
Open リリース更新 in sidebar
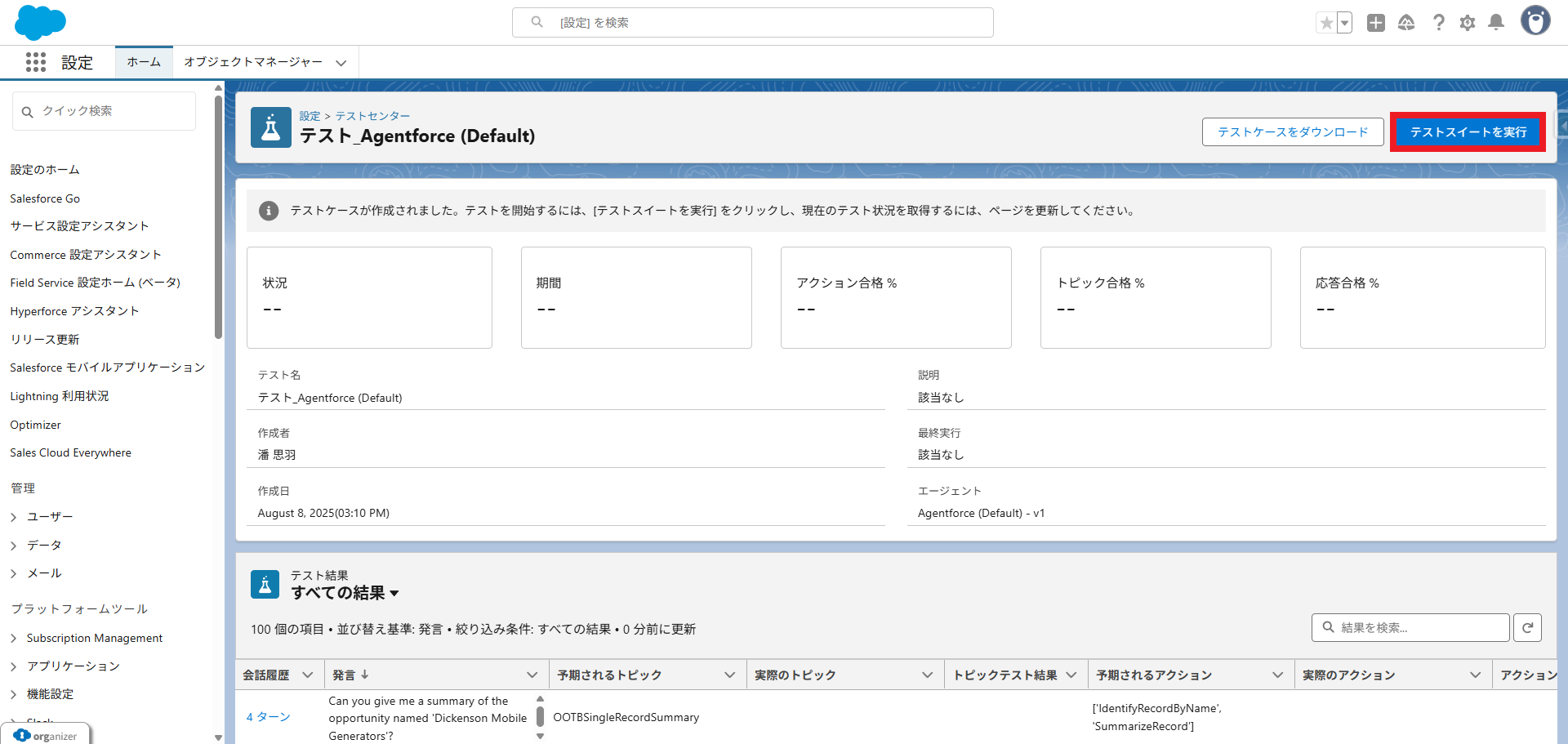tap(45, 340)
